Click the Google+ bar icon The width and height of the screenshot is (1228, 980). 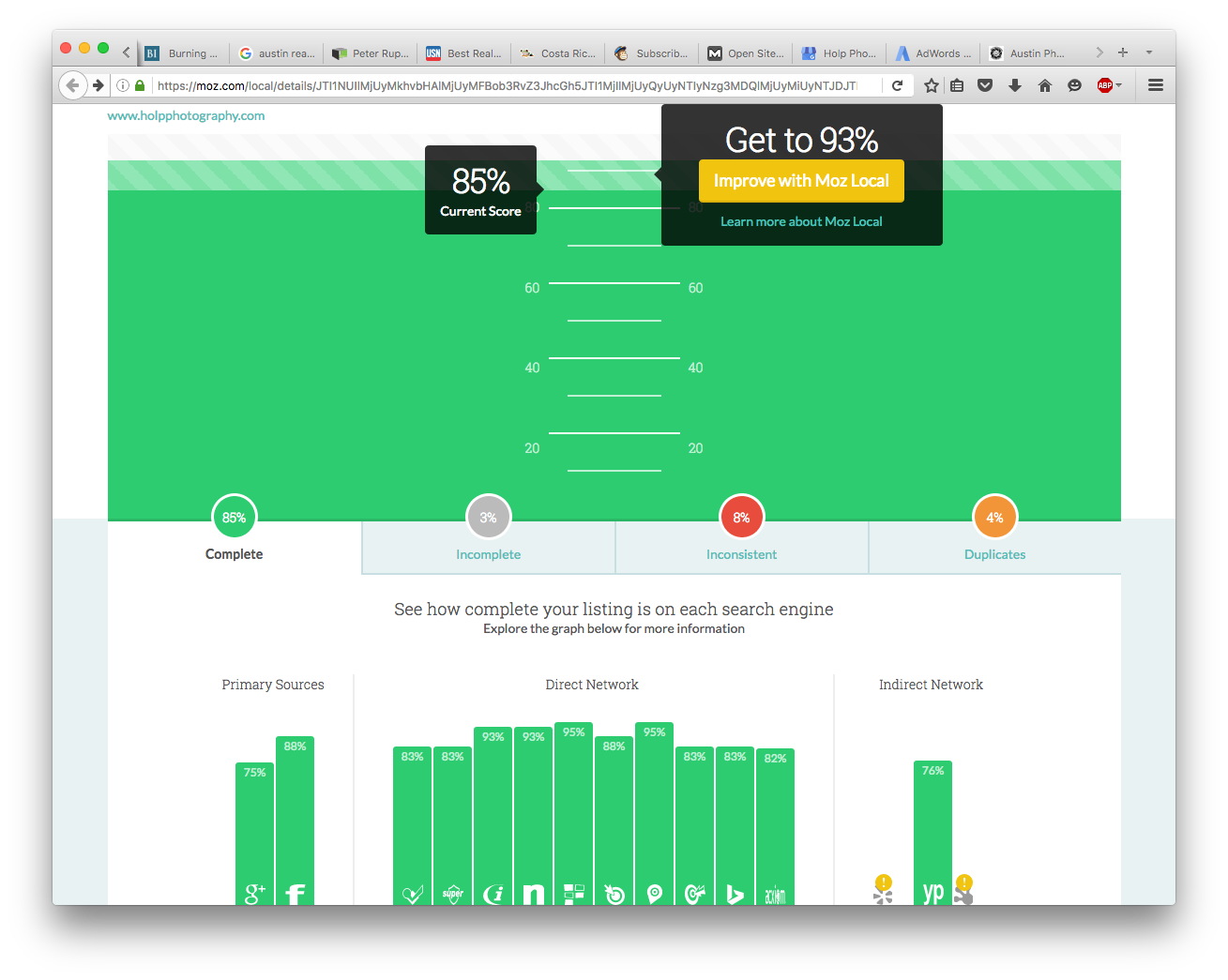click(x=254, y=894)
